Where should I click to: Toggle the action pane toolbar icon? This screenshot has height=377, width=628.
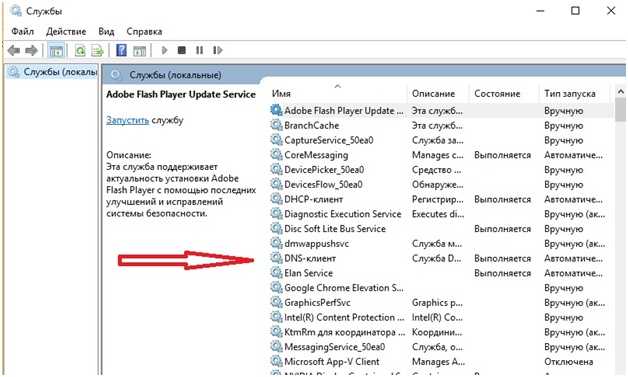pyautogui.click(x=139, y=50)
